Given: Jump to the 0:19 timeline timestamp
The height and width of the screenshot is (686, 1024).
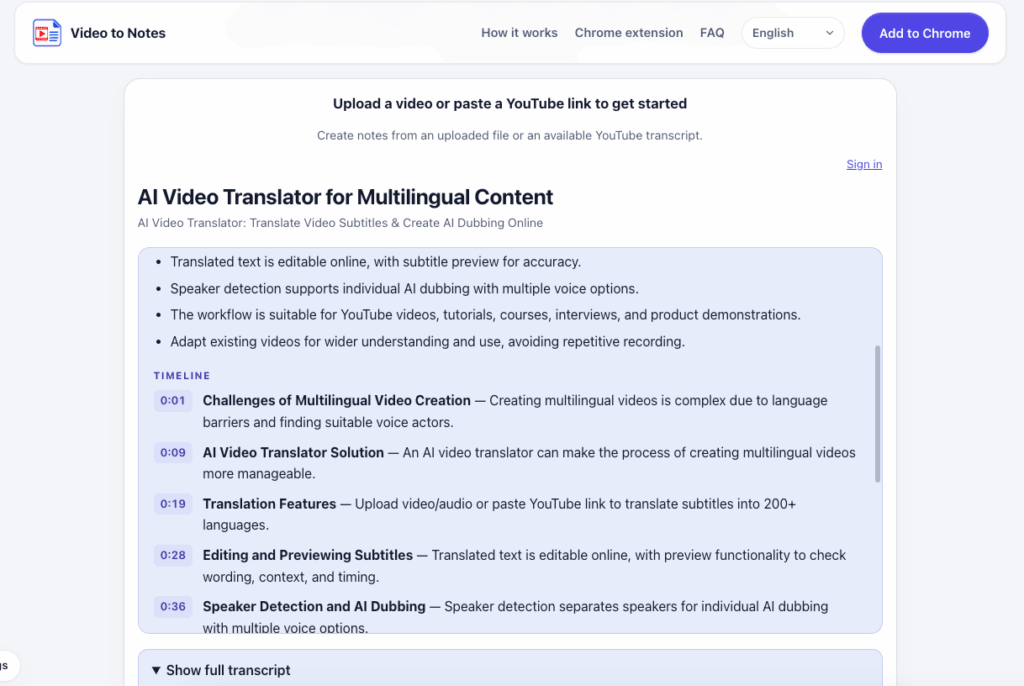Looking at the screenshot, I should [173, 504].
